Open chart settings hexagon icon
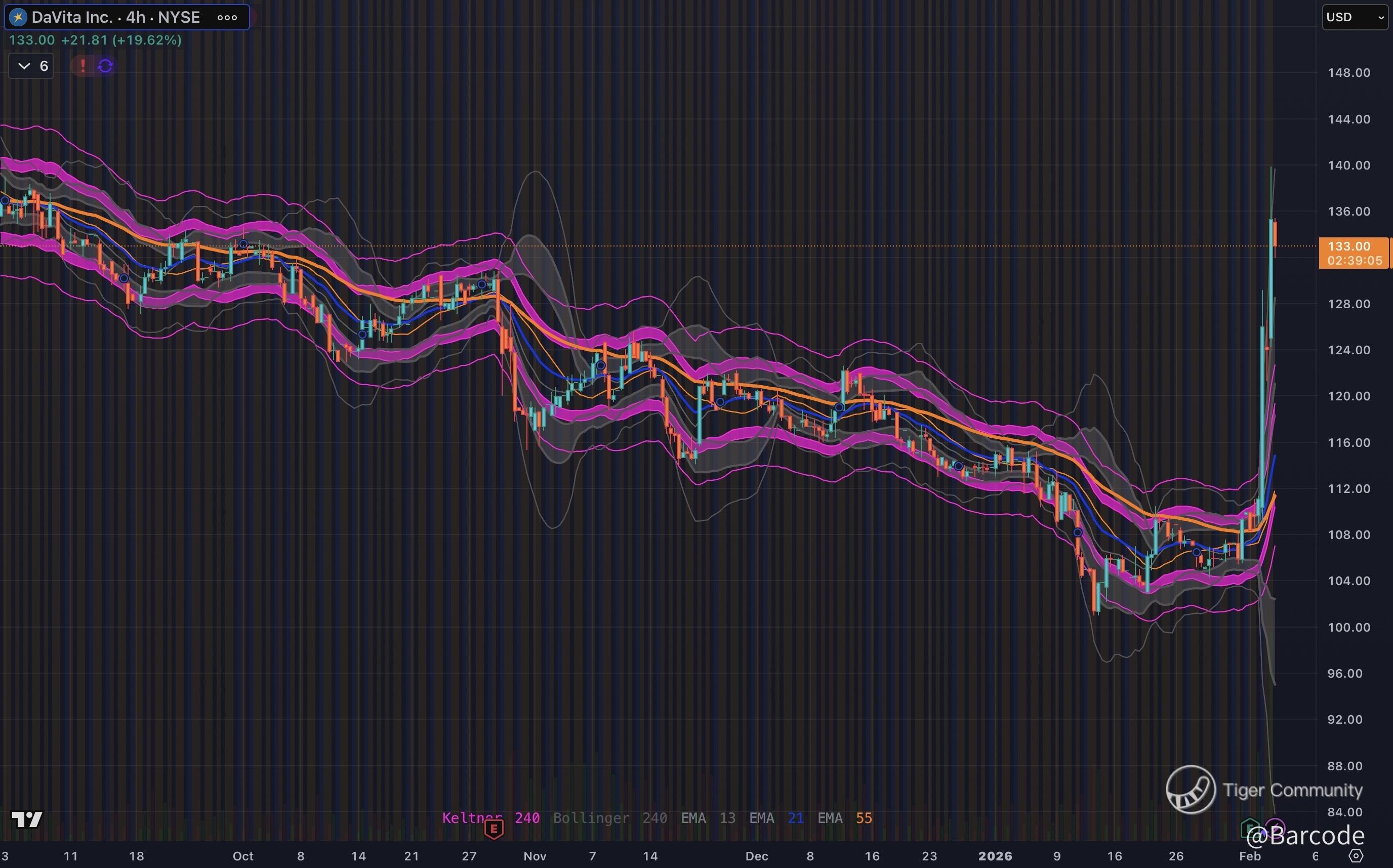1393x868 pixels. click(1356, 856)
